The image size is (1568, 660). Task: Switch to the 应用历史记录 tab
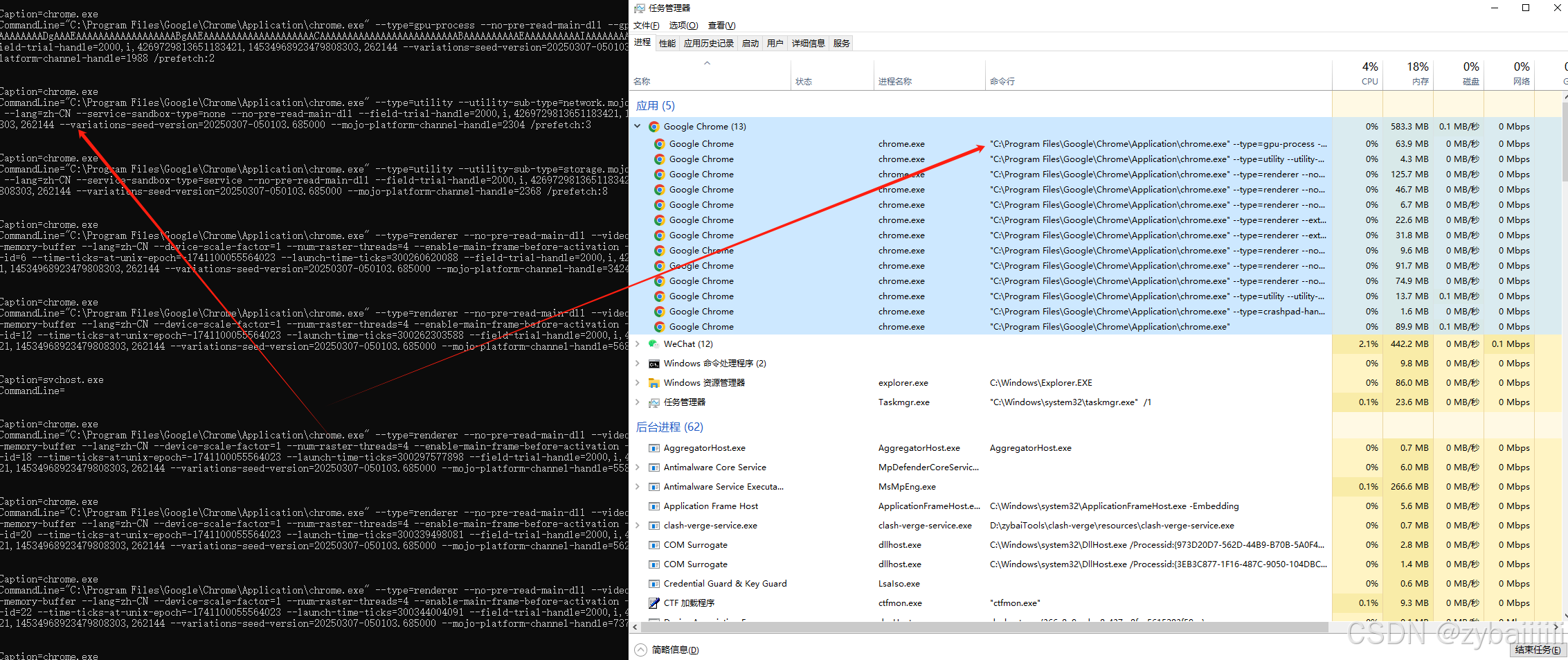pyautogui.click(x=708, y=43)
